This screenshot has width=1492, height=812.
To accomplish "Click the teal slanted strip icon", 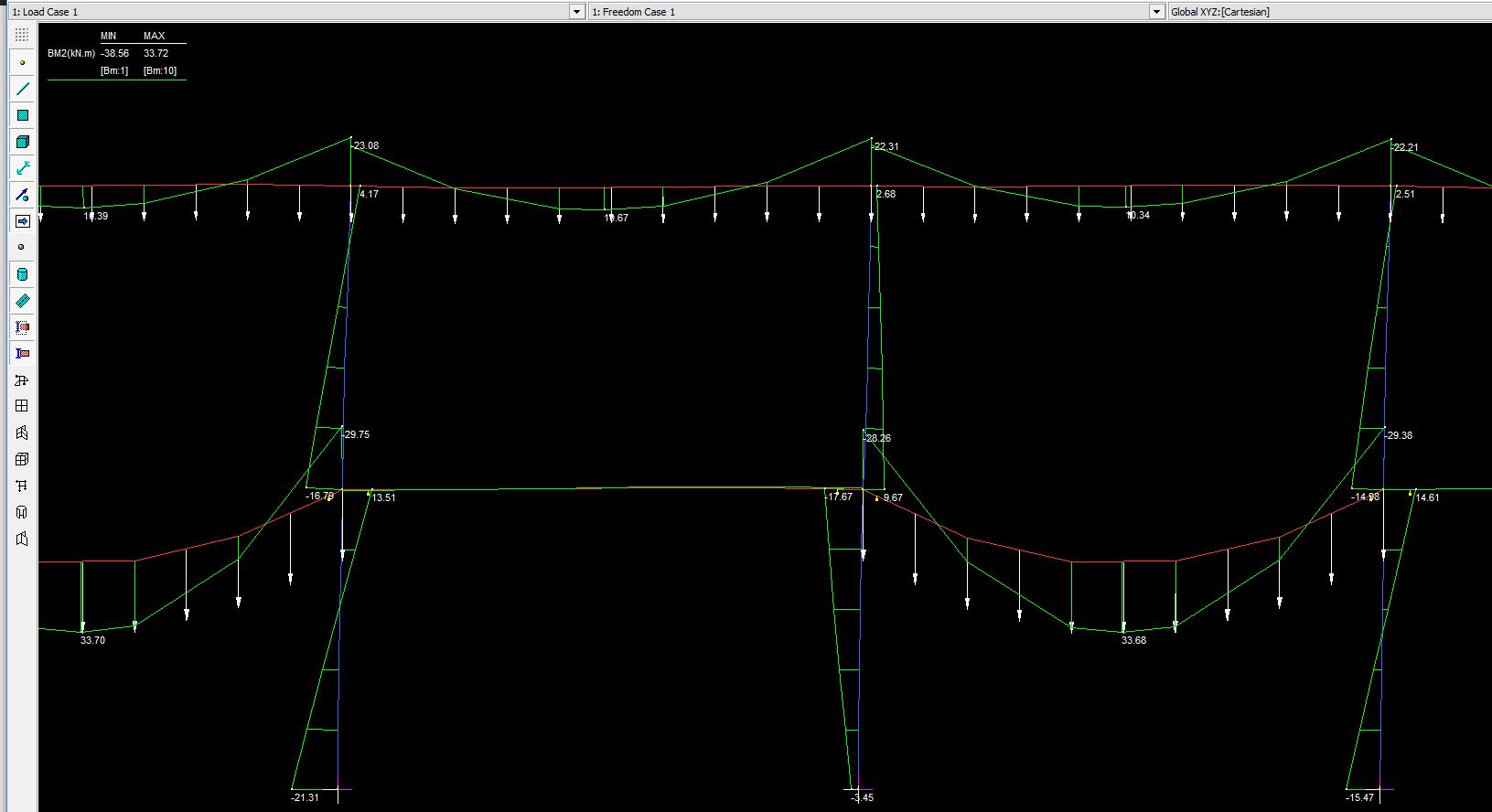I will point(22,301).
